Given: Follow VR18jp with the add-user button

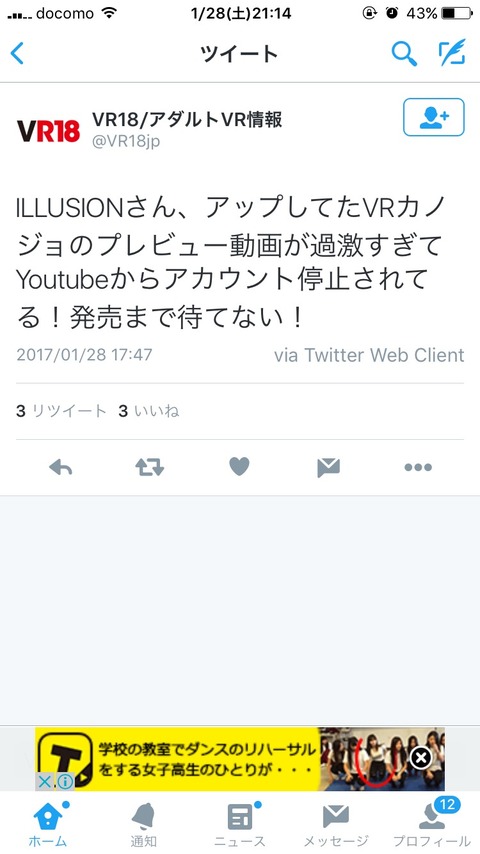Looking at the screenshot, I should (434, 117).
